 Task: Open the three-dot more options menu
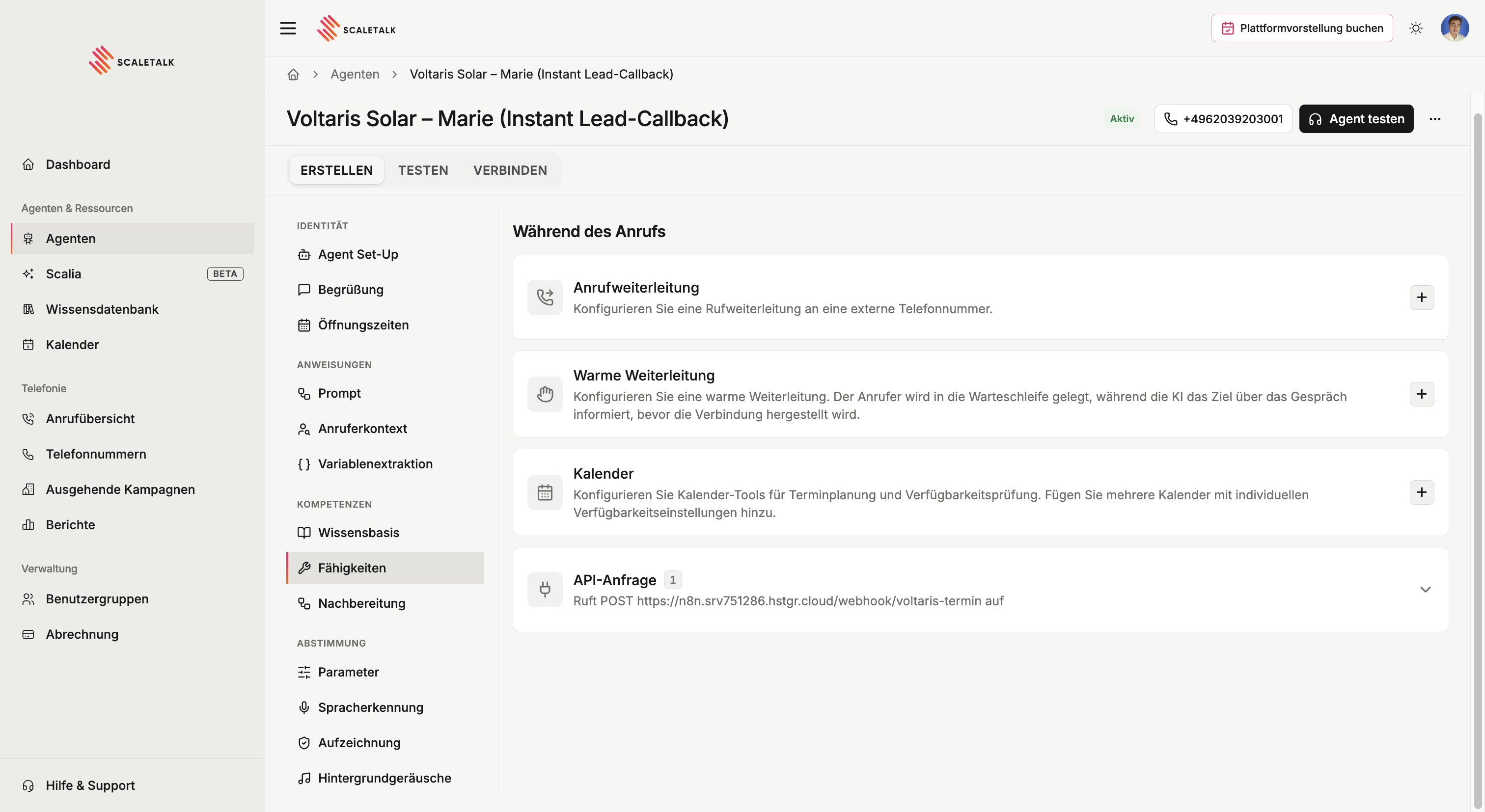tap(1435, 119)
